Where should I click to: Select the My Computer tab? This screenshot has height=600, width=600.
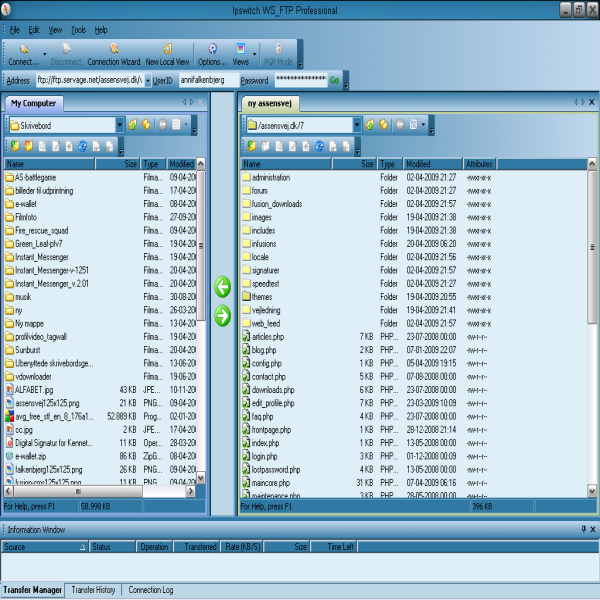34,103
